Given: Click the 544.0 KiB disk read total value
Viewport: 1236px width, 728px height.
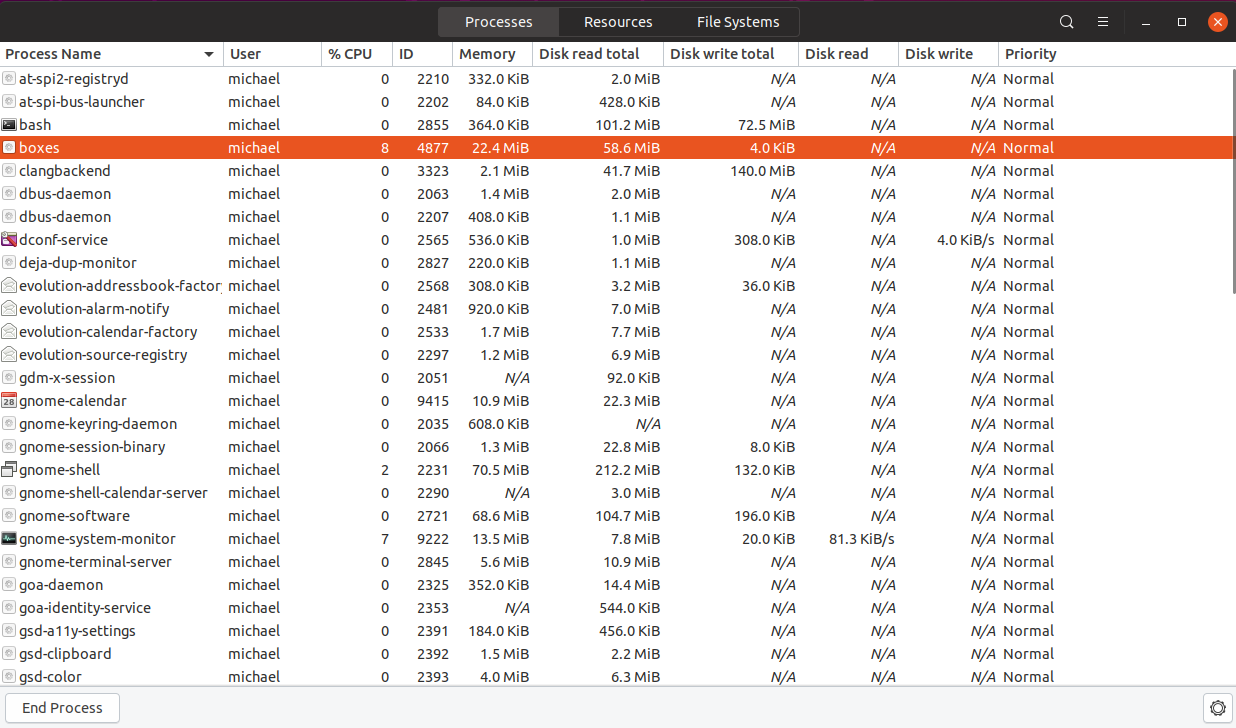Looking at the screenshot, I should click(x=627, y=608).
